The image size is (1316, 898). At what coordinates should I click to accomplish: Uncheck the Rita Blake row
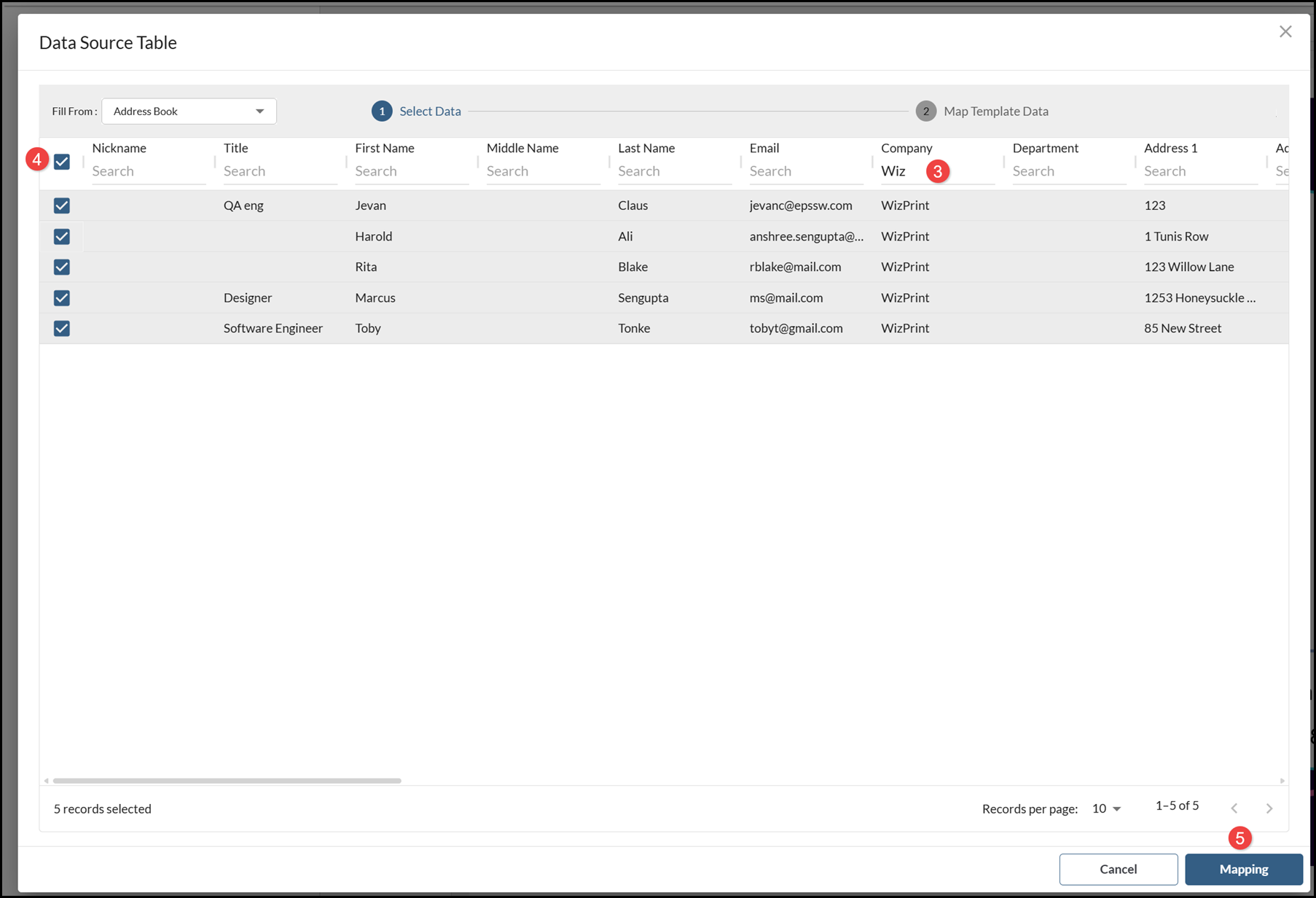pyautogui.click(x=62, y=267)
